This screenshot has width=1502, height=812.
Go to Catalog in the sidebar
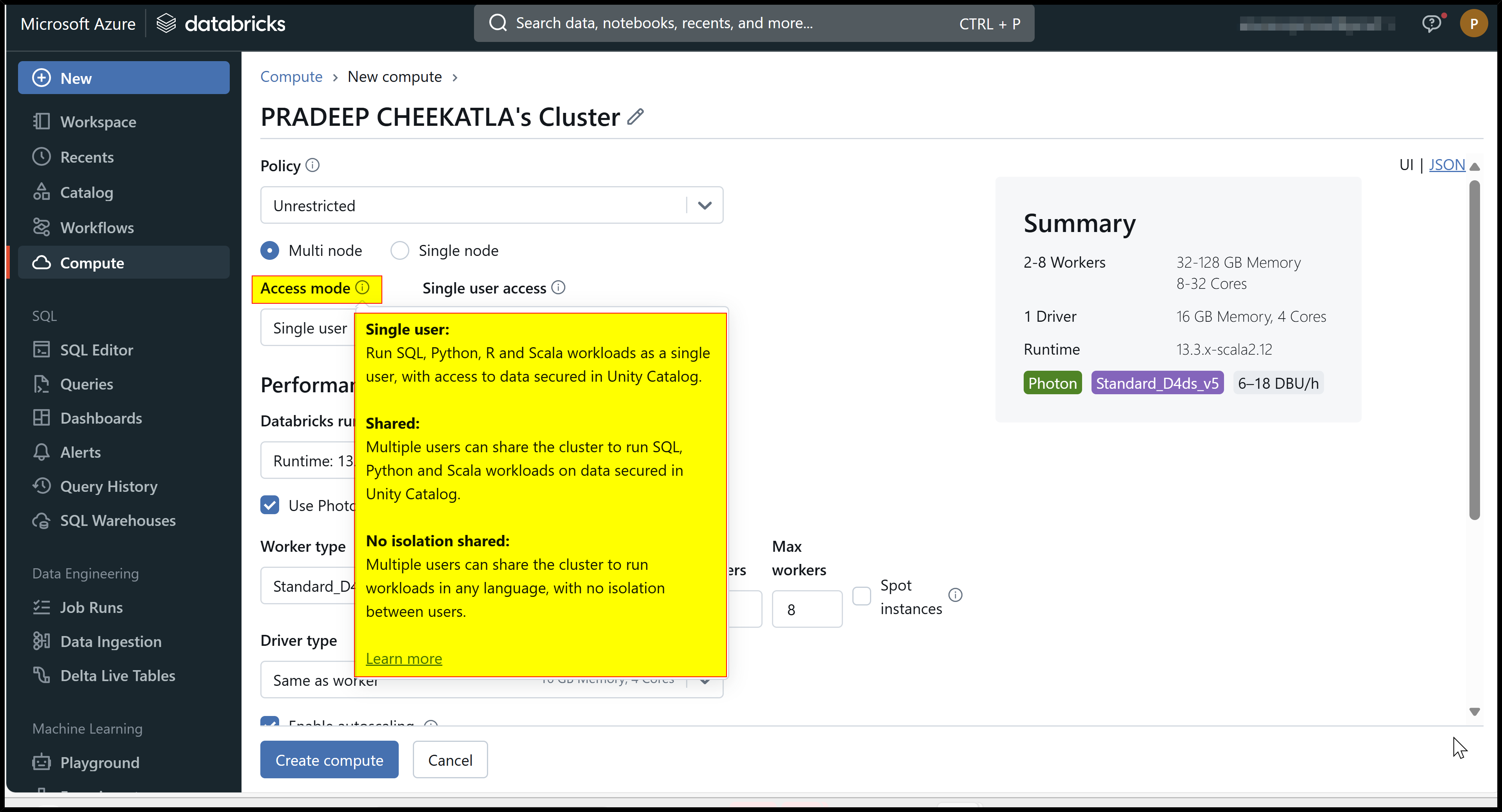124,192
